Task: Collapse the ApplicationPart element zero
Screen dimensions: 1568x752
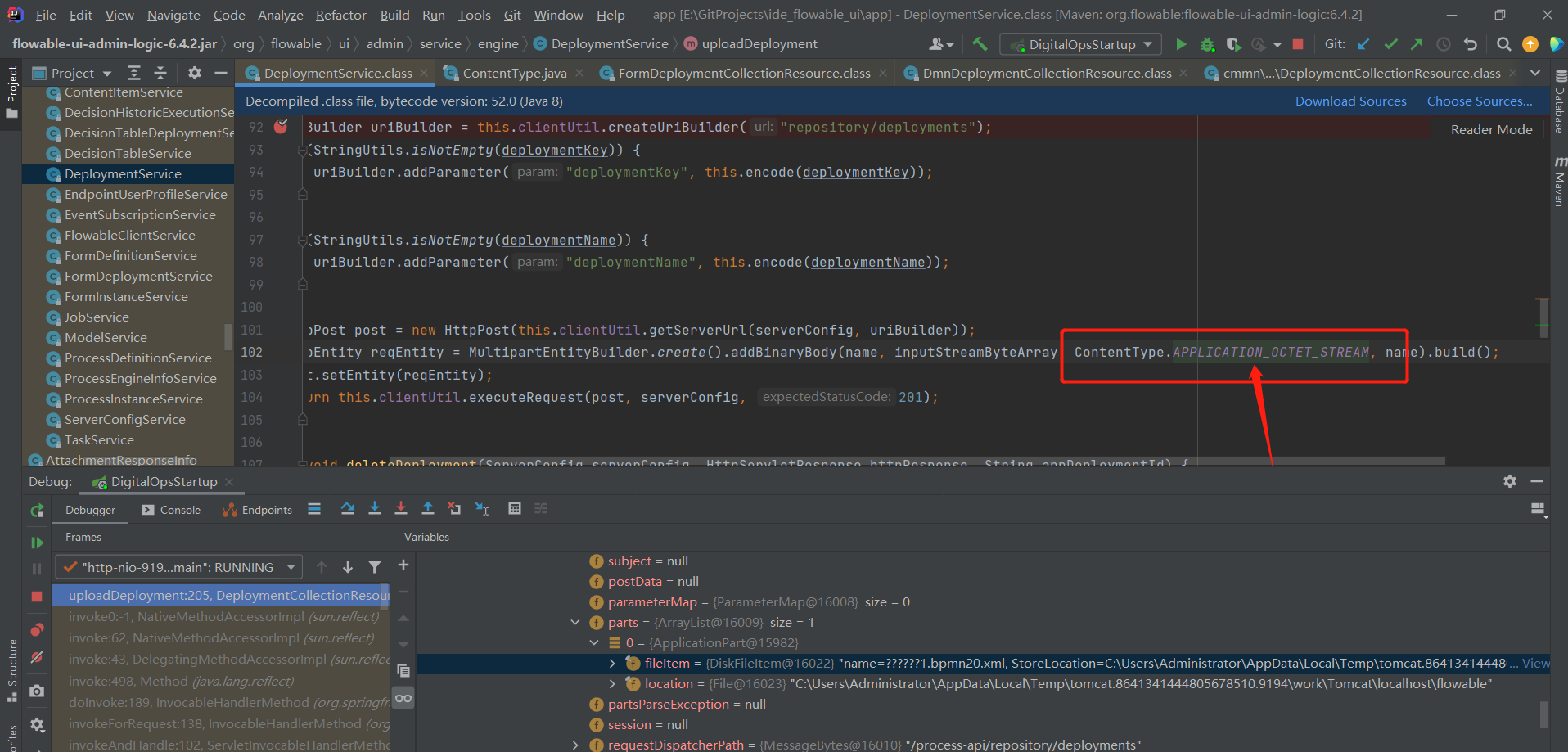Action: 594,642
